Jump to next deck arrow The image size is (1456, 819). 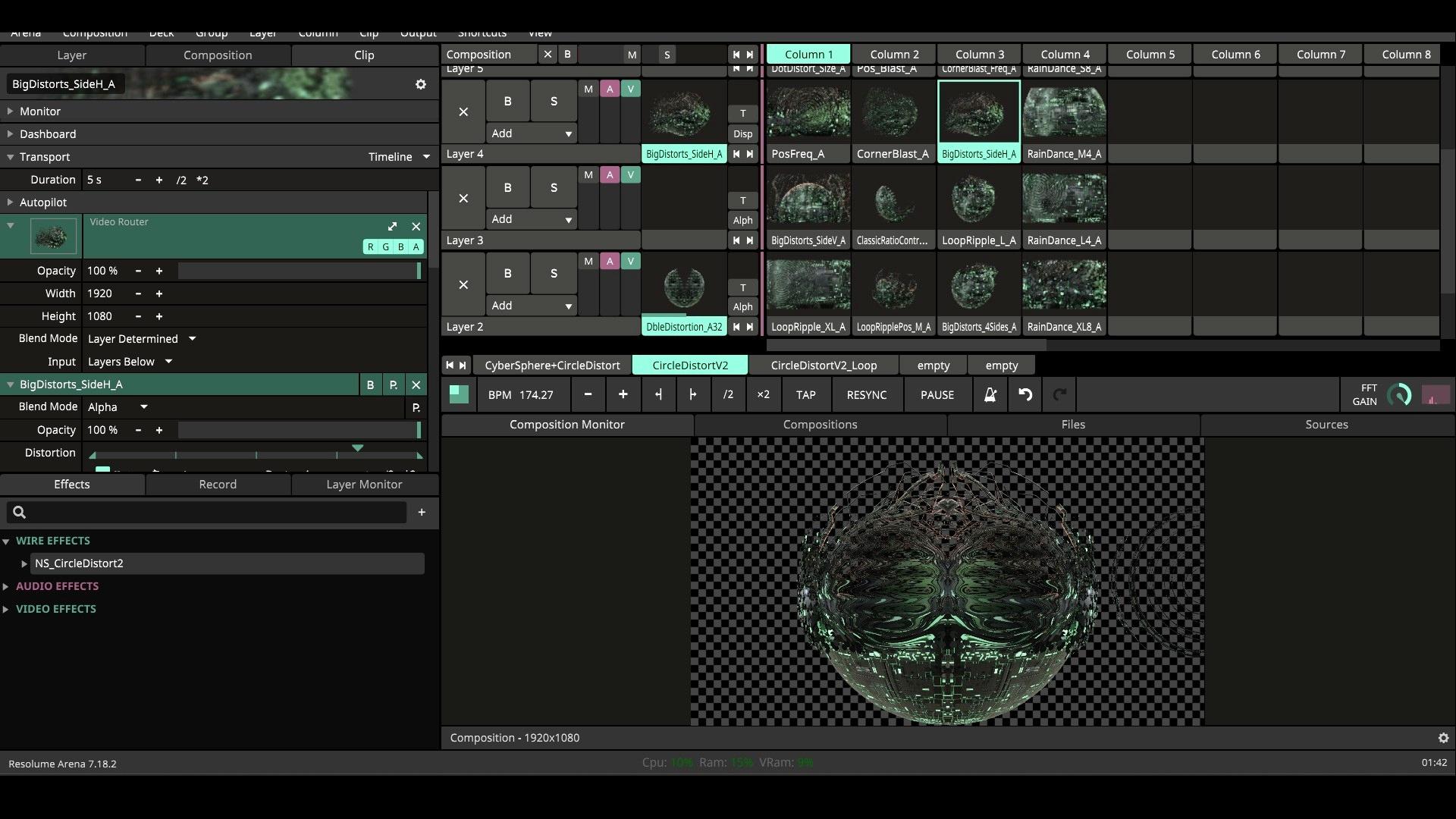[463, 366]
